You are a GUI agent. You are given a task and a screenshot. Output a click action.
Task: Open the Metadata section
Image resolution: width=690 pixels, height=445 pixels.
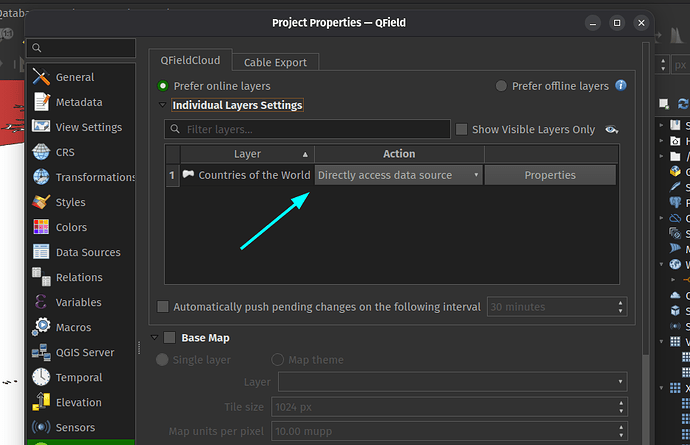(x=79, y=102)
